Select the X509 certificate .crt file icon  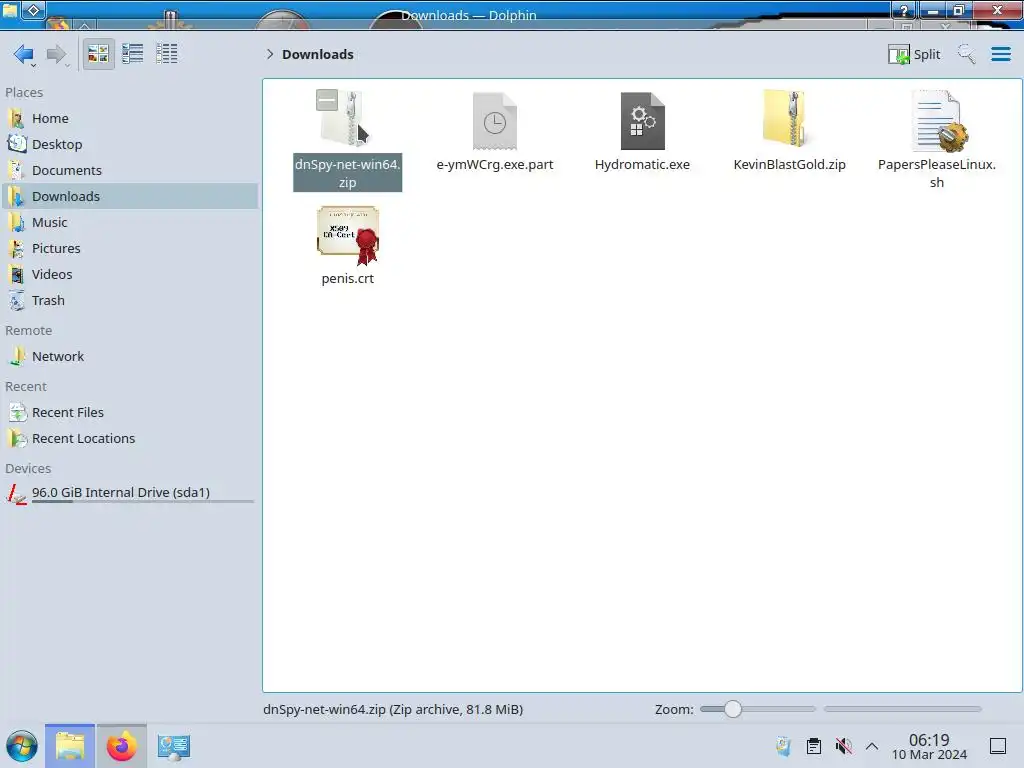(x=348, y=236)
